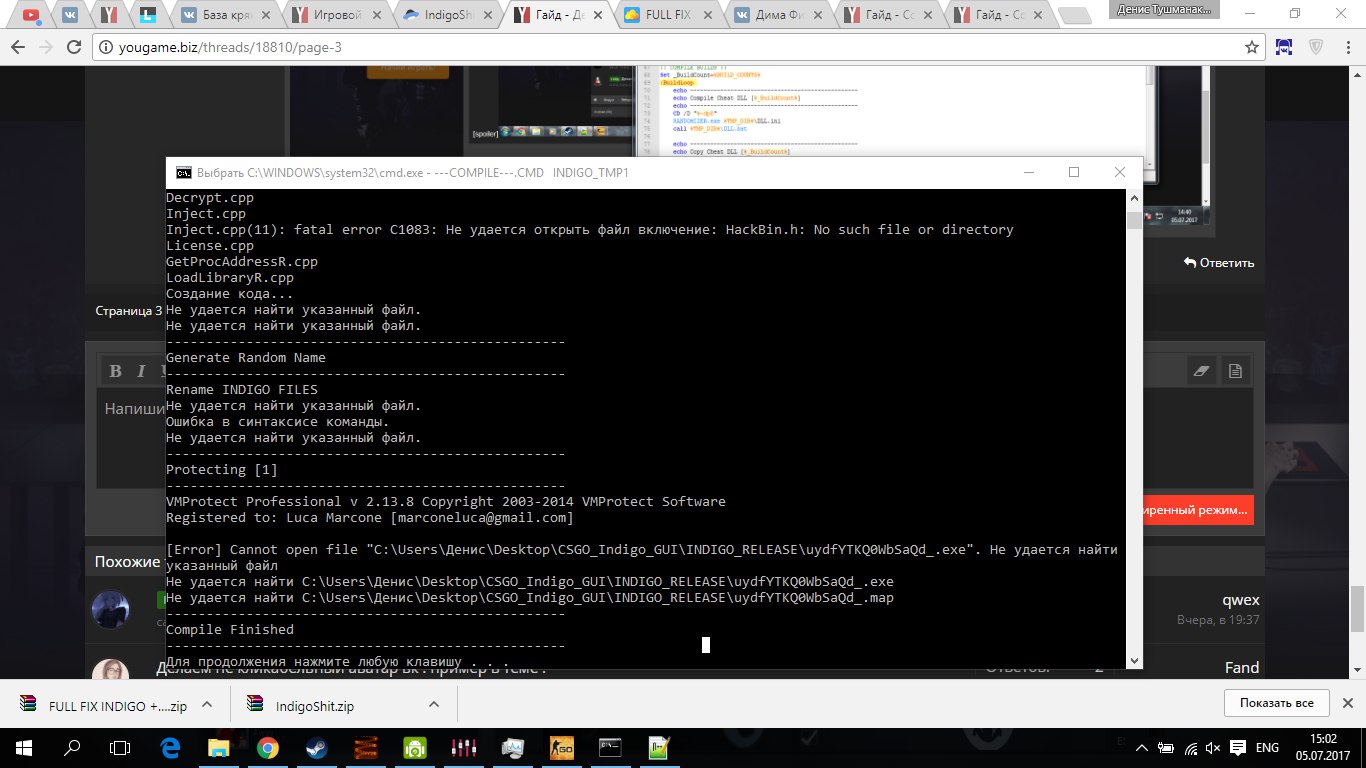The image size is (1366, 768).
Task: Expand options for IndigoShit.zip download
Action: (x=433, y=705)
